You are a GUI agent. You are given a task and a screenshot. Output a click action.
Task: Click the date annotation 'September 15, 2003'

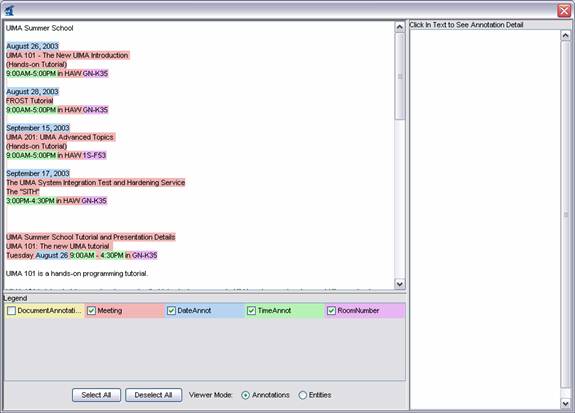(38, 128)
